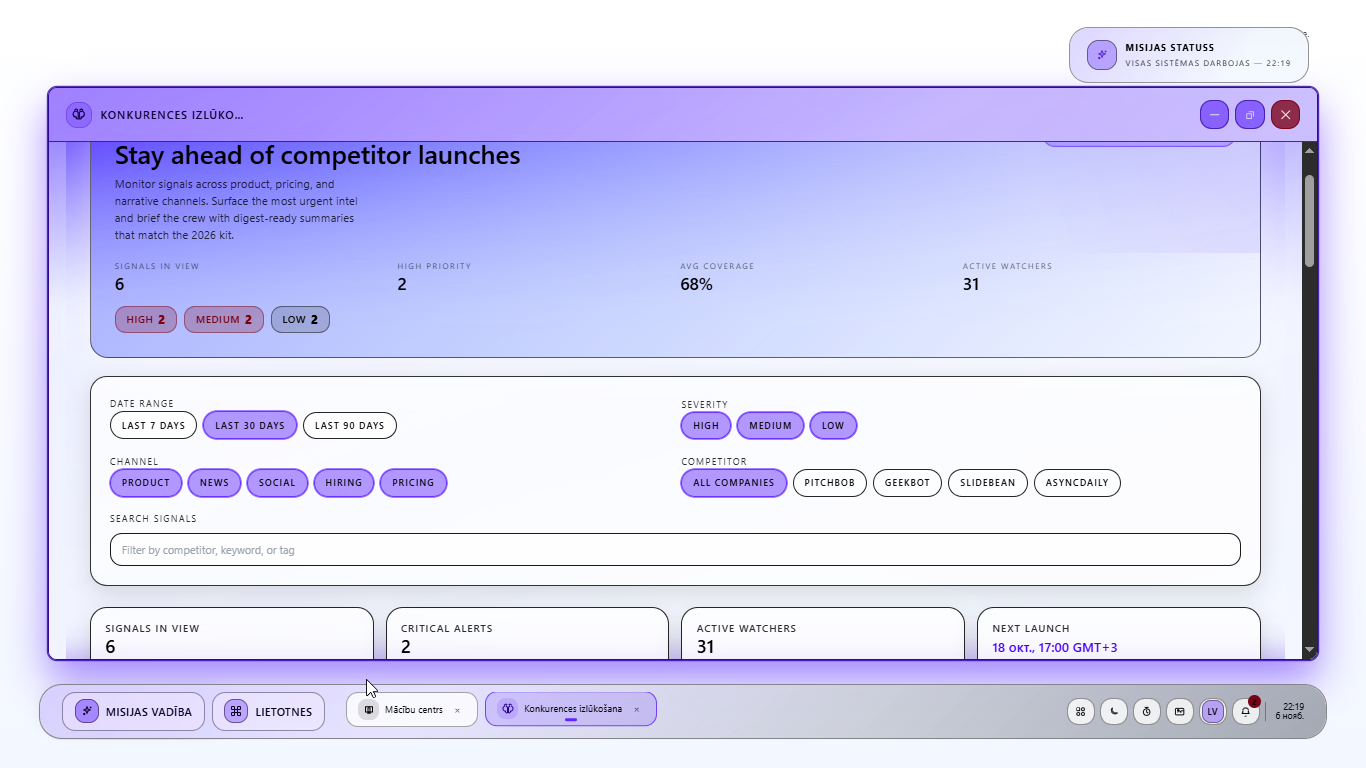The image size is (1366, 768).
Task: Click the signals search input field
Action: pos(675,549)
